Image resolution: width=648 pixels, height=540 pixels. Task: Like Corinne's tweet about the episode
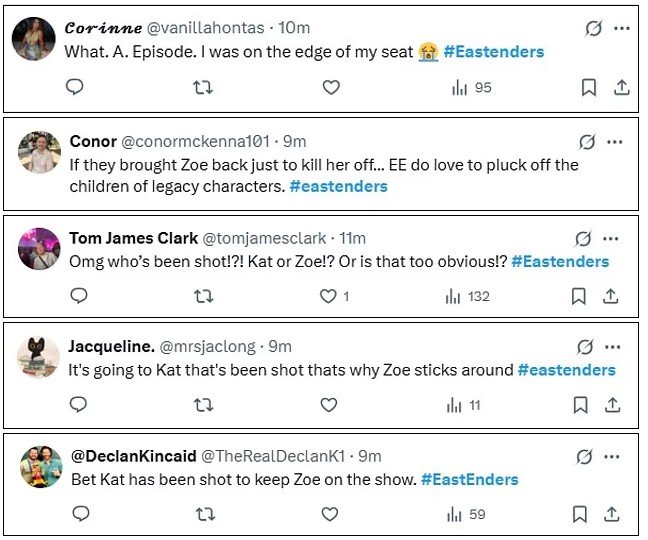[x=331, y=88]
